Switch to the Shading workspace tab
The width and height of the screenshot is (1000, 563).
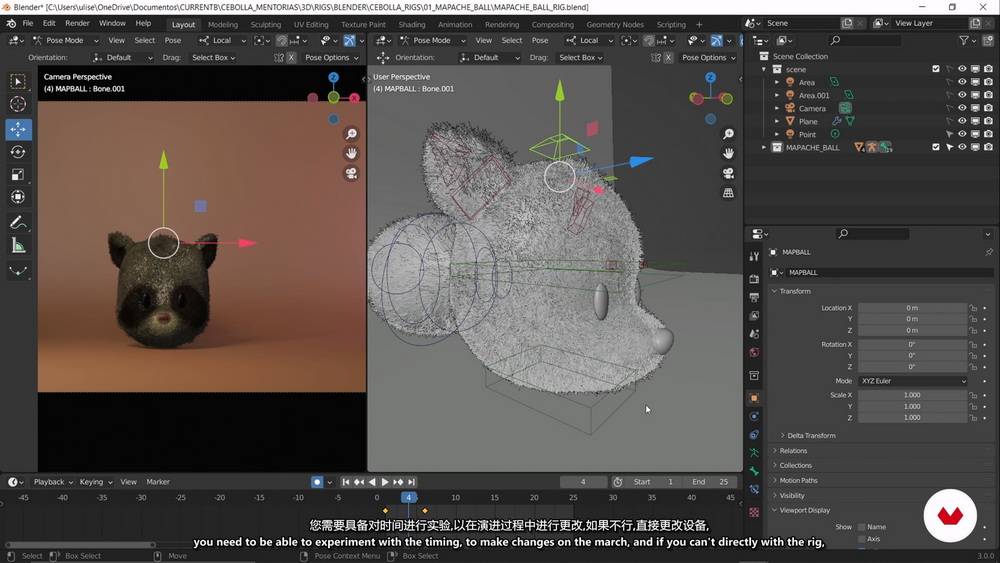pyautogui.click(x=411, y=24)
